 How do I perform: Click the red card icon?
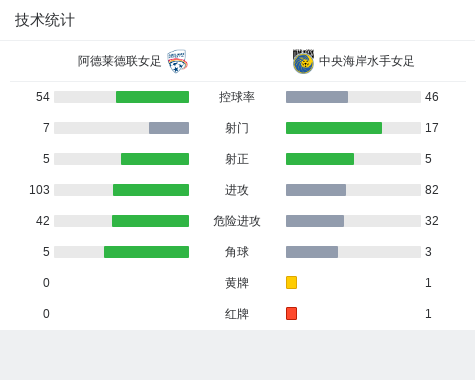tap(291, 313)
